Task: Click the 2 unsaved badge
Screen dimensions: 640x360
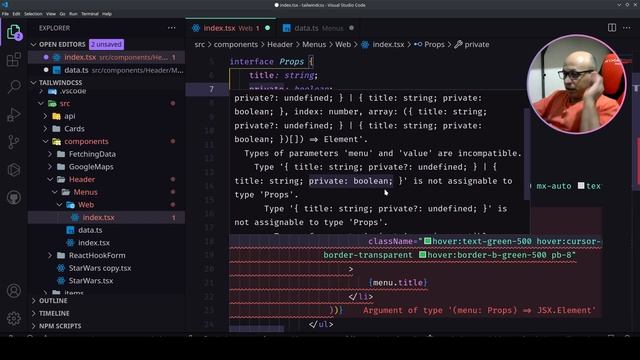Action: tap(106, 44)
